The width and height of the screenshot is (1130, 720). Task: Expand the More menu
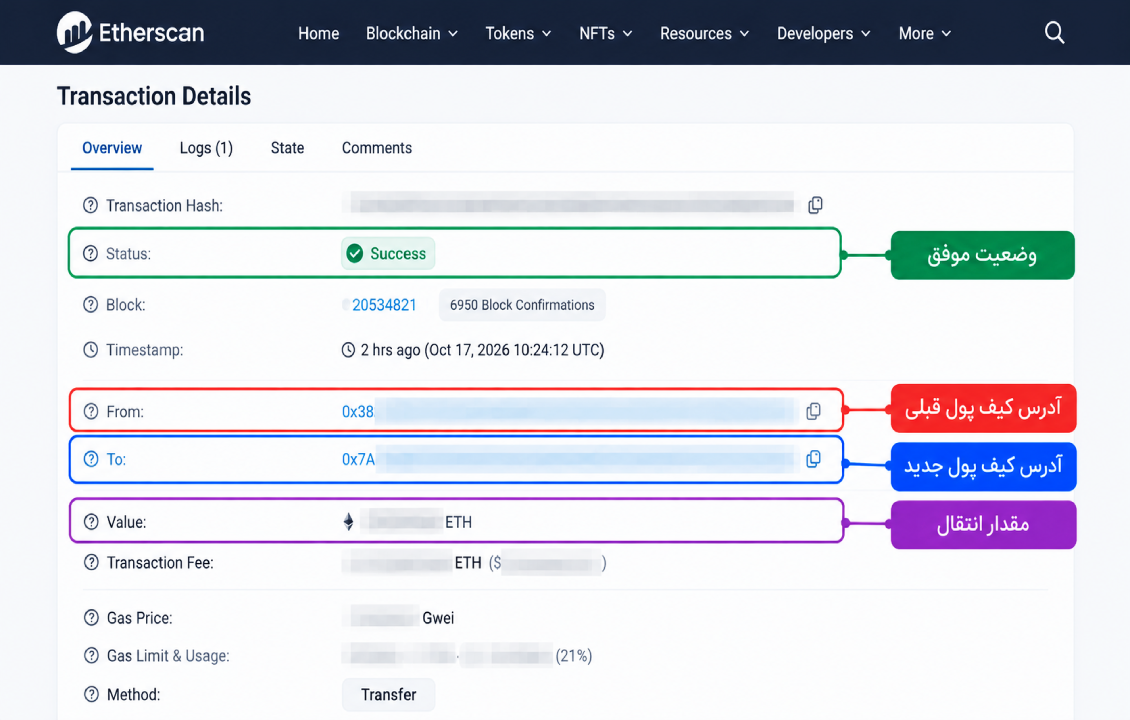[x=925, y=33]
